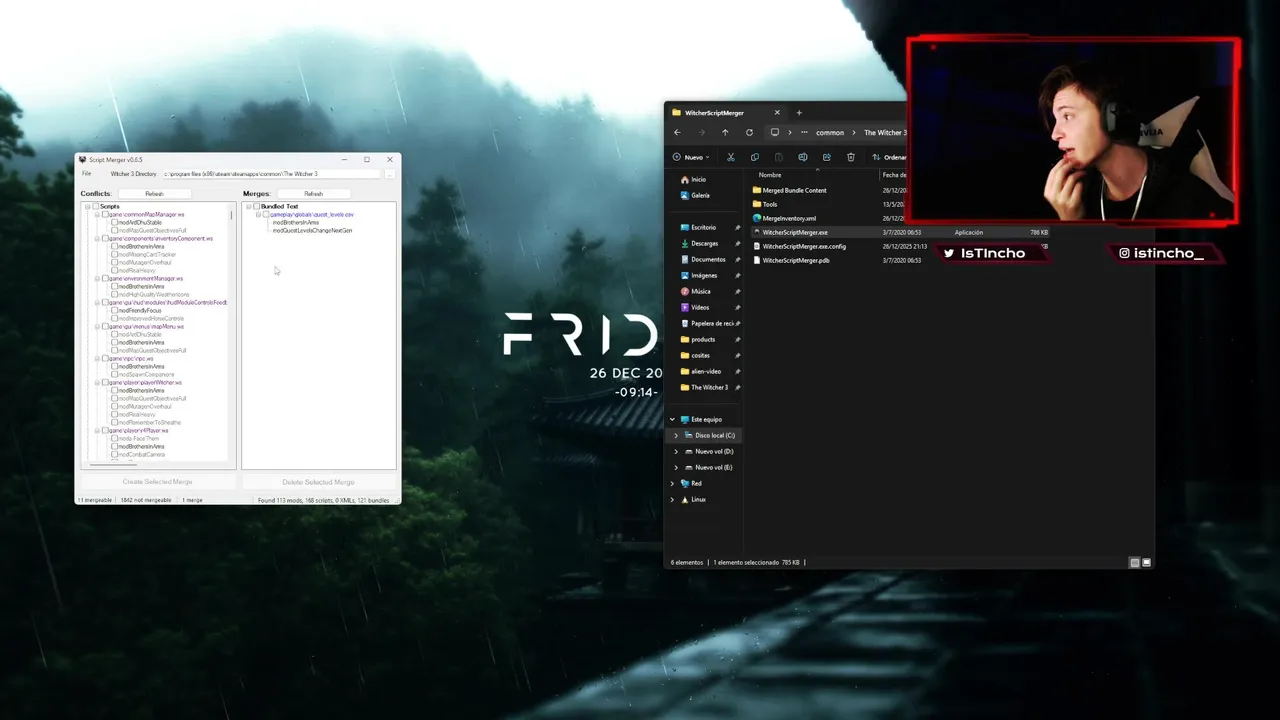Expand the Linux node in sidebar
This screenshot has height=720, width=1280.
coord(672,499)
